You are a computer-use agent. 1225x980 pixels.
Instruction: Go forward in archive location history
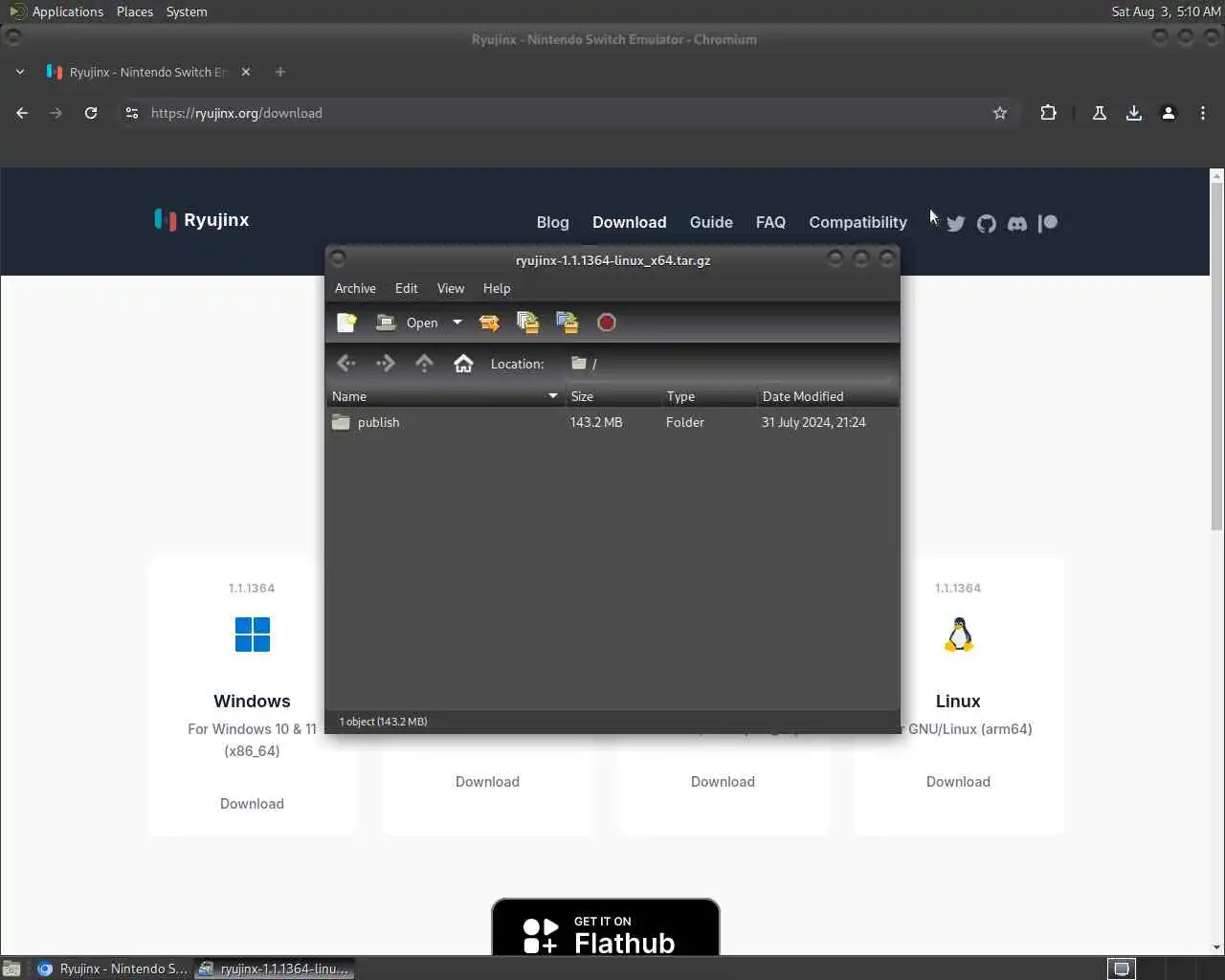386,364
